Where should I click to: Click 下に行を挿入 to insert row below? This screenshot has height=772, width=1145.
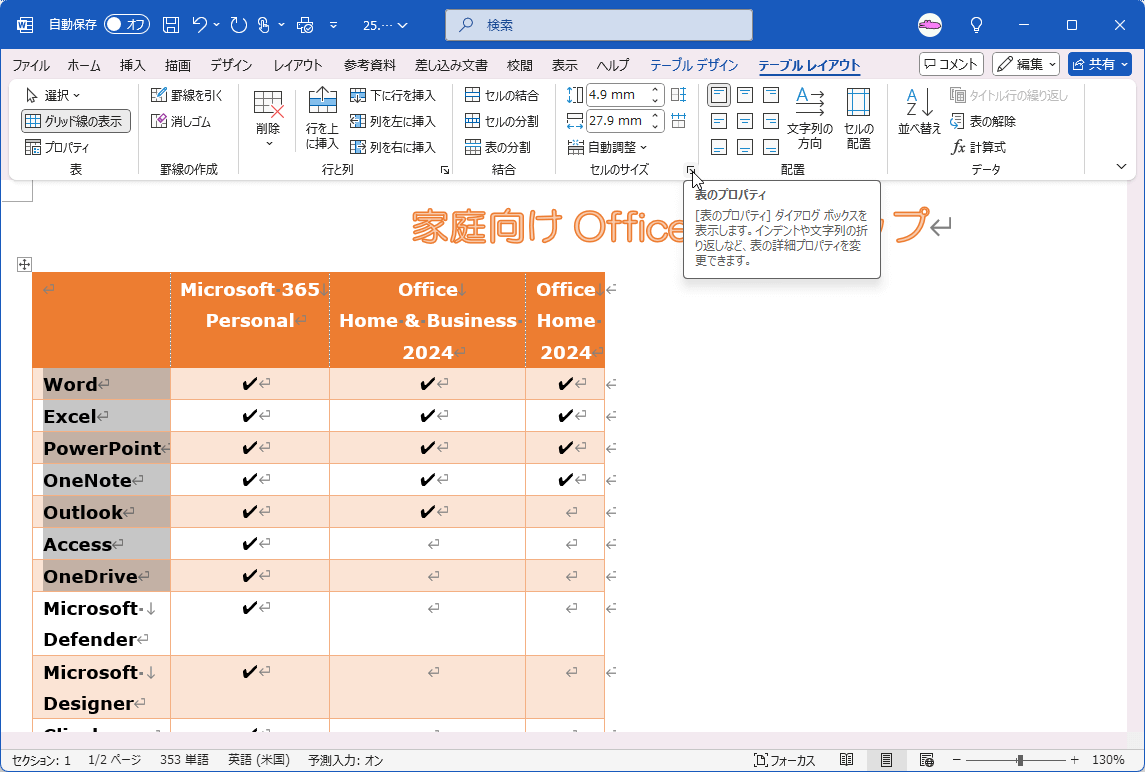click(393, 95)
